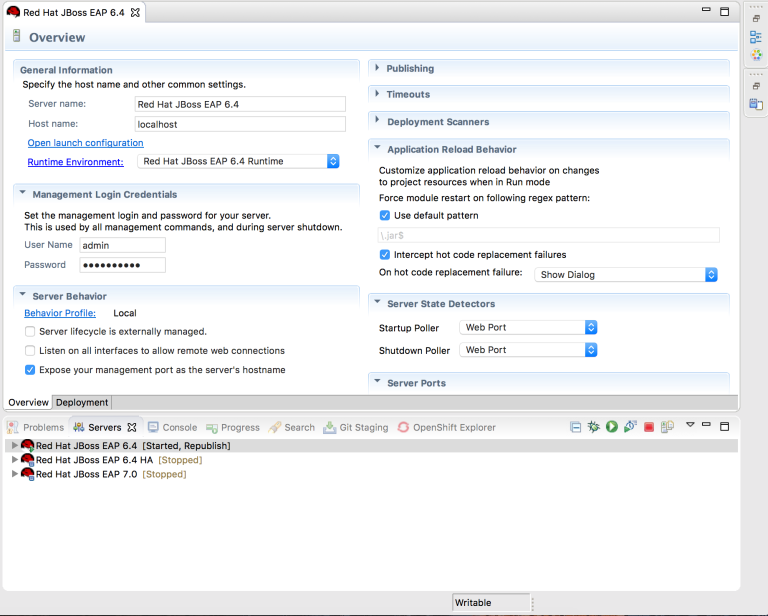
Task: Click the Host name field
Action: (x=240, y=124)
